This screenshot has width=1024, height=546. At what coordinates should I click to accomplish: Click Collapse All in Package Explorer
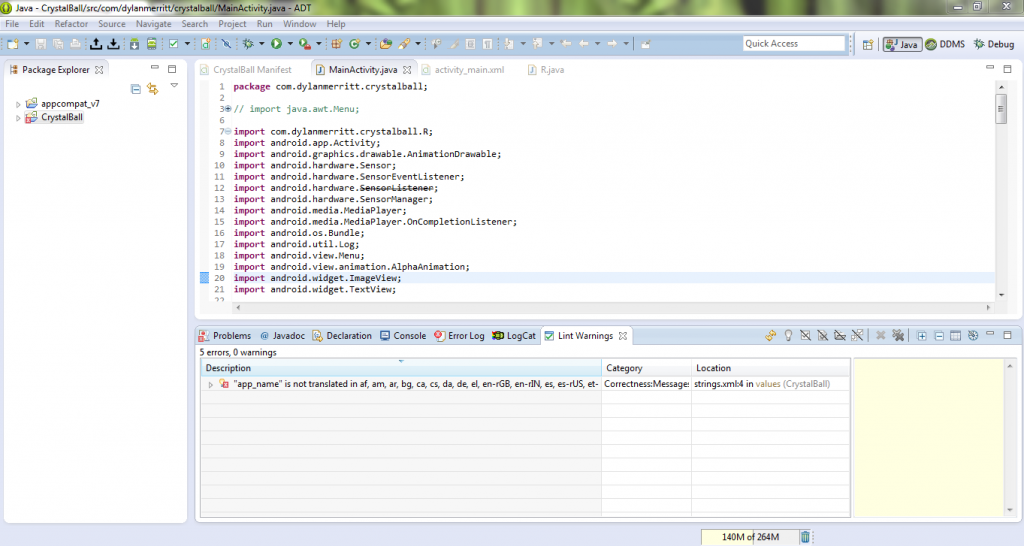[x=136, y=89]
